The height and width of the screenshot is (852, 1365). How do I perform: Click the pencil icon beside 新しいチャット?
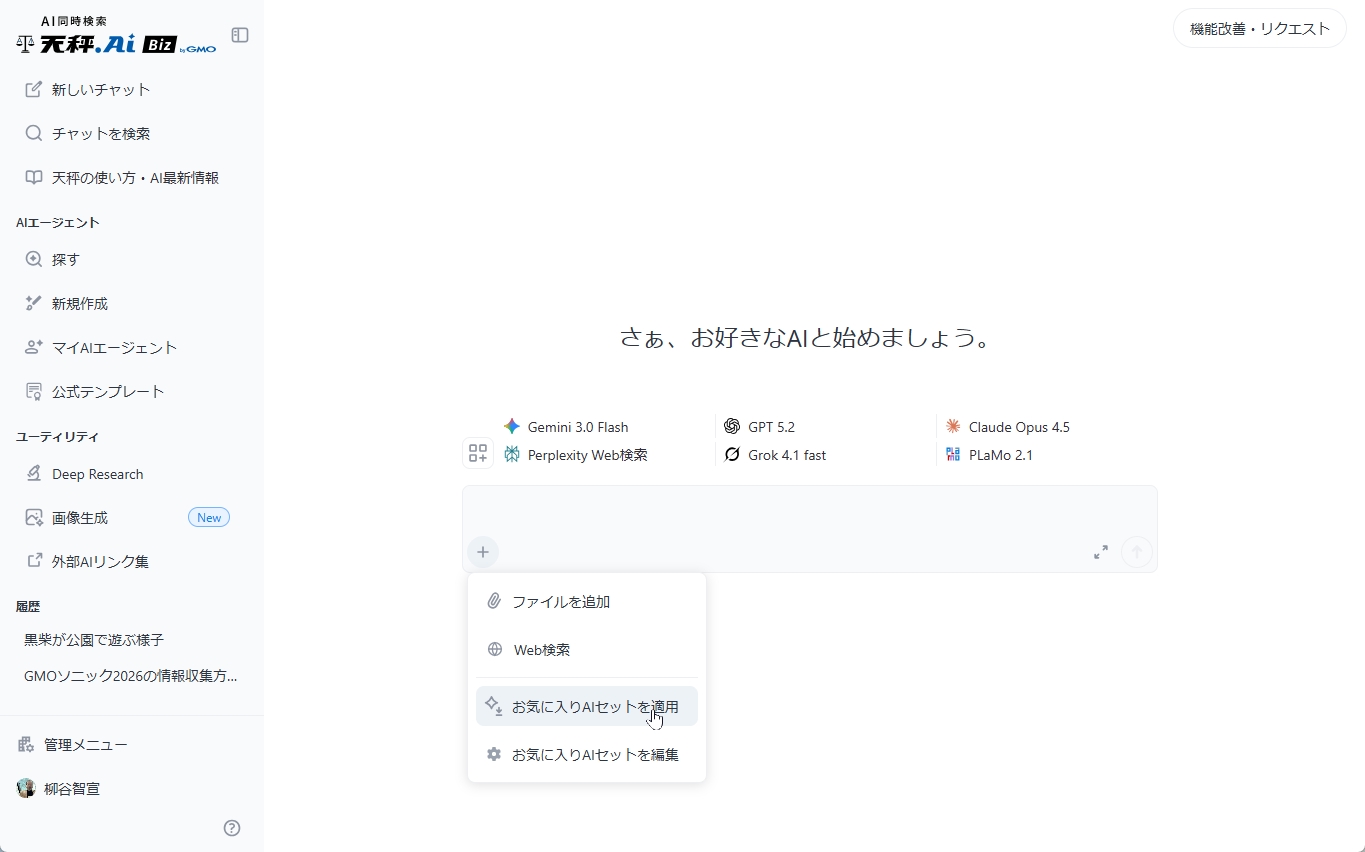34,89
